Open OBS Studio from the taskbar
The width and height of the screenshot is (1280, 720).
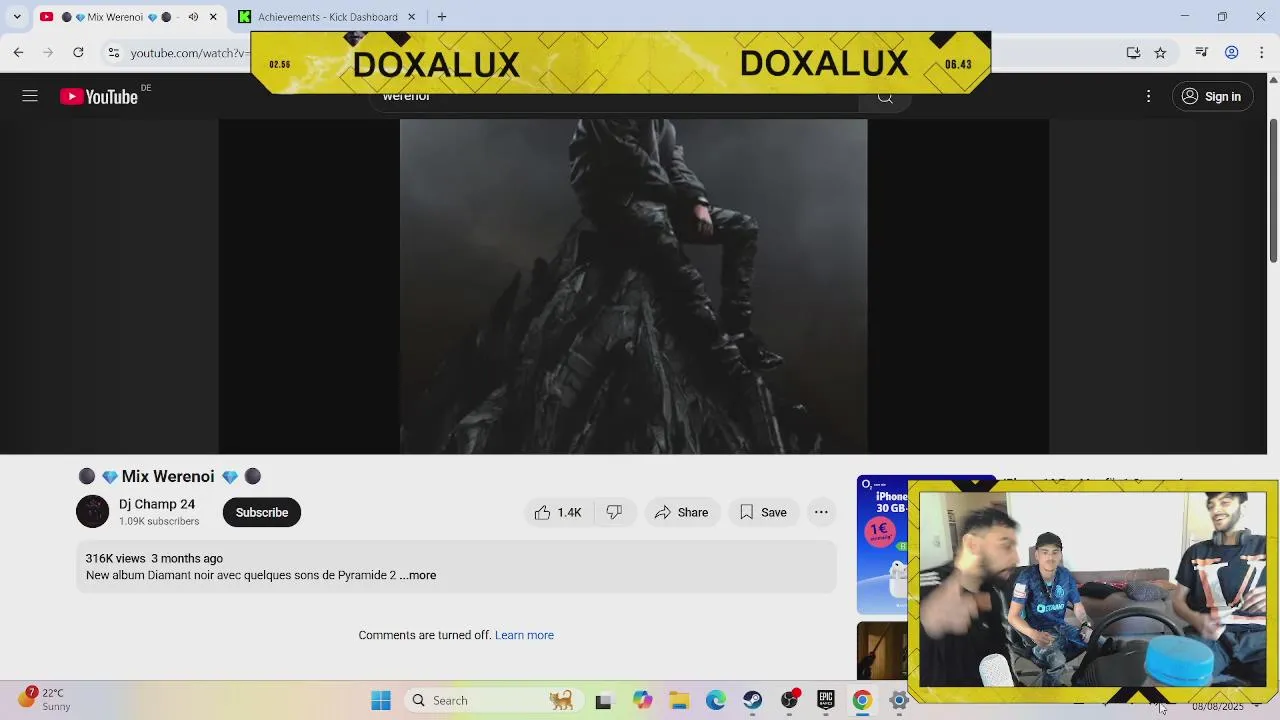[x=790, y=700]
